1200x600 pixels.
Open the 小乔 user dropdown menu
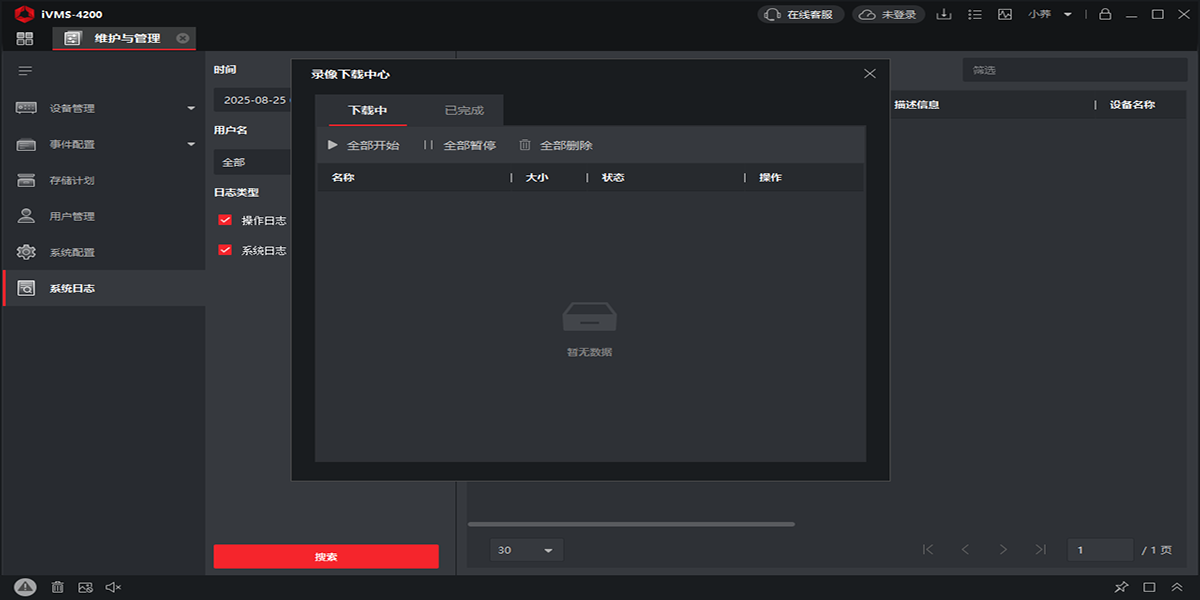pyautogui.click(x=1049, y=15)
